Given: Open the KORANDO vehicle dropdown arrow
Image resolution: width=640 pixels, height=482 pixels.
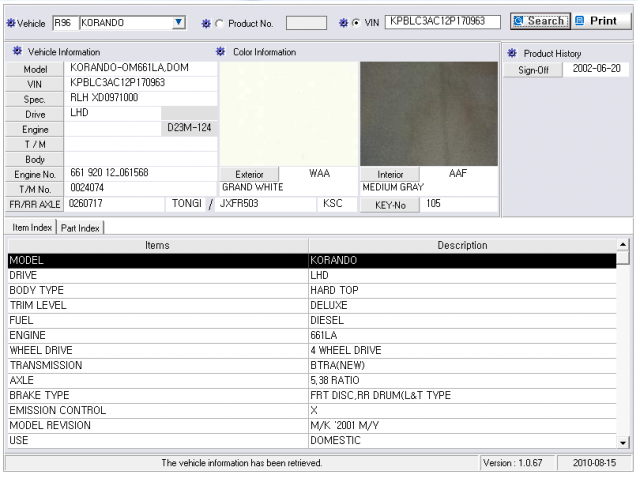Looking at the screenshot, I should pyautogui.click(x=178, y=22).
